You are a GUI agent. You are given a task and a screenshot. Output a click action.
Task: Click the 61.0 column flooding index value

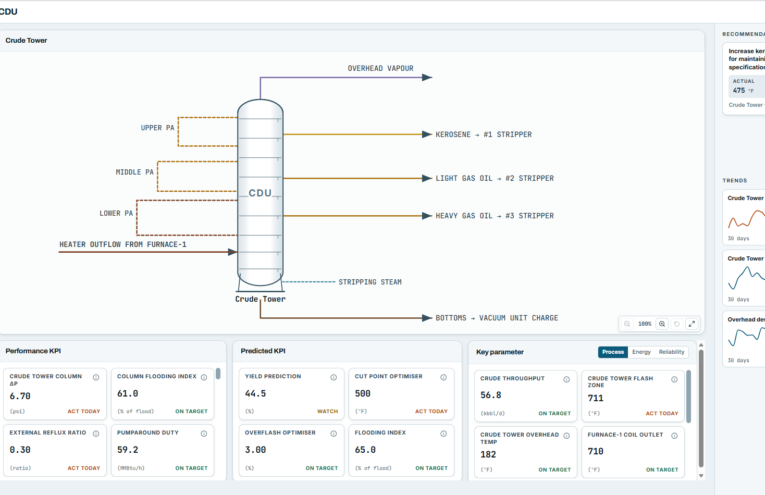(128, 394)
